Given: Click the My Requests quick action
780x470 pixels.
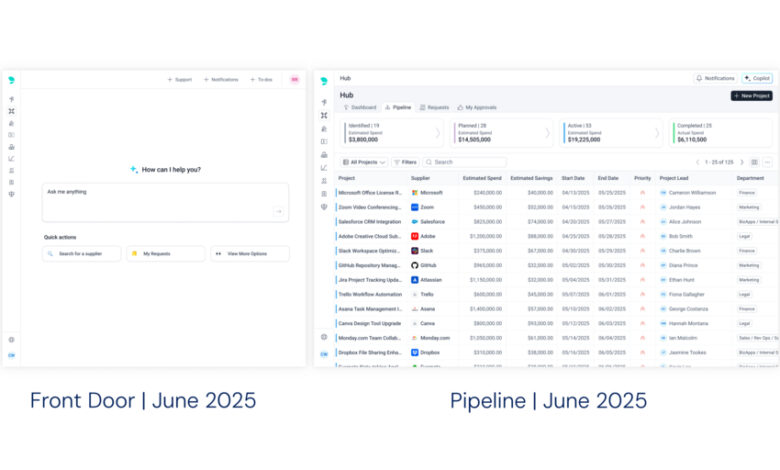Looking at the screenshot, I should [x=165, y=254].
